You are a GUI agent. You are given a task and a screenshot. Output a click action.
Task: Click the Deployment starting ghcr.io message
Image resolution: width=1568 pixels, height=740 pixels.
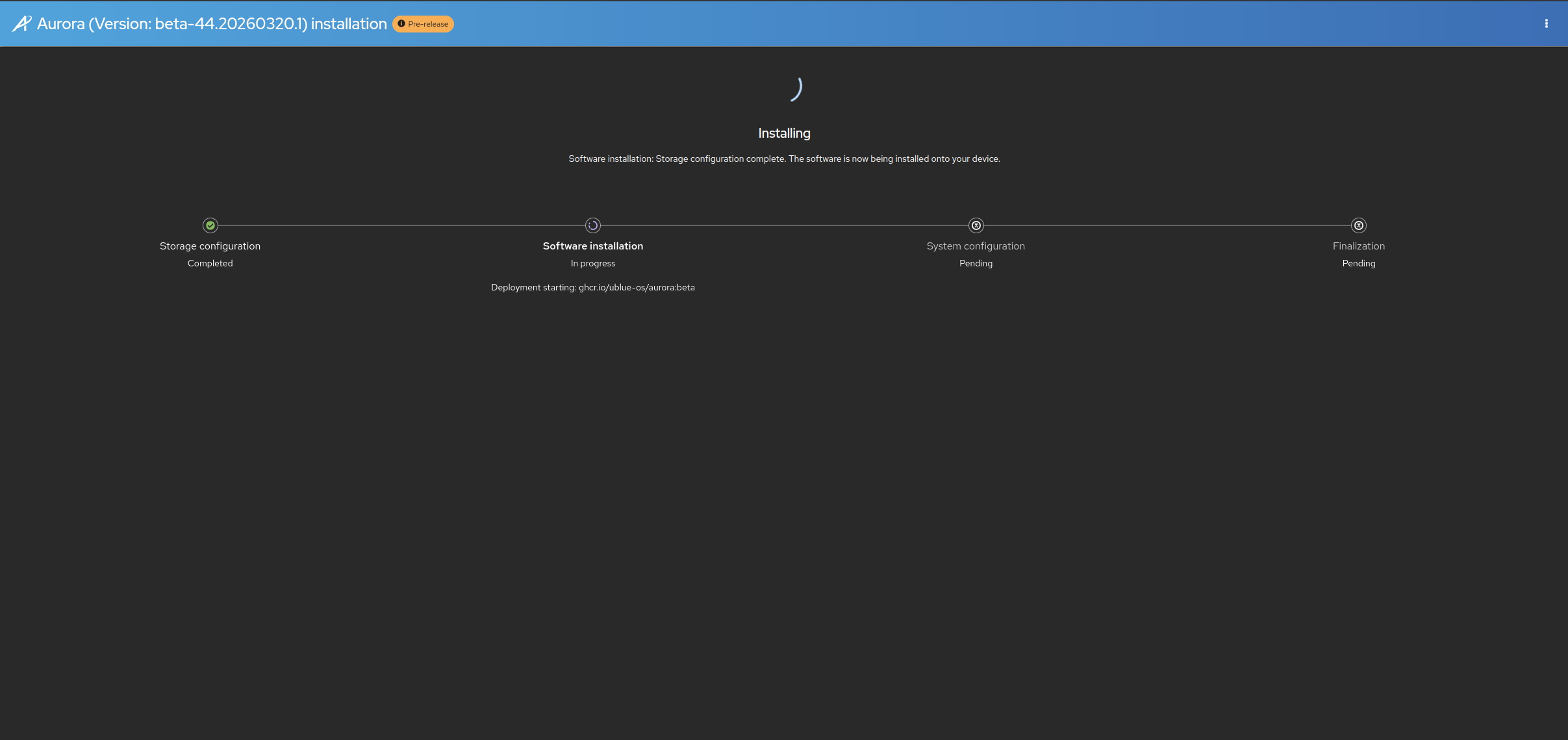click(x=592, y=287)
